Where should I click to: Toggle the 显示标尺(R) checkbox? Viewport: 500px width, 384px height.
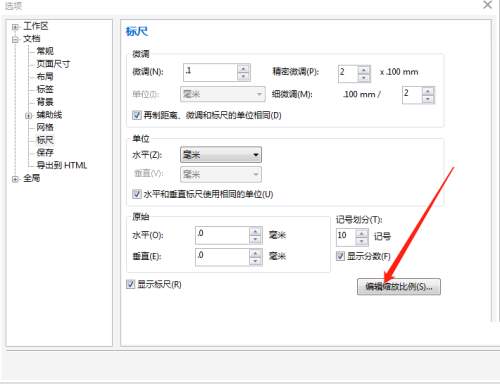click(x=130, y=284)
